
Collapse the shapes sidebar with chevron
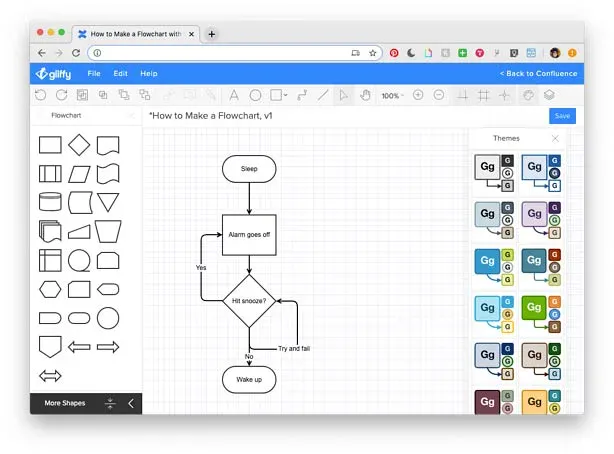click(129, 404)
